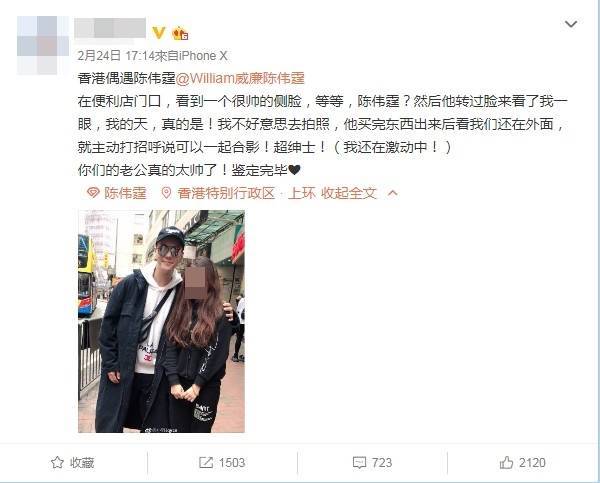Collapse the post with 收起全文
Image resolution: width=600 pixels, height=483 pixels.
[x=349, y=193]
